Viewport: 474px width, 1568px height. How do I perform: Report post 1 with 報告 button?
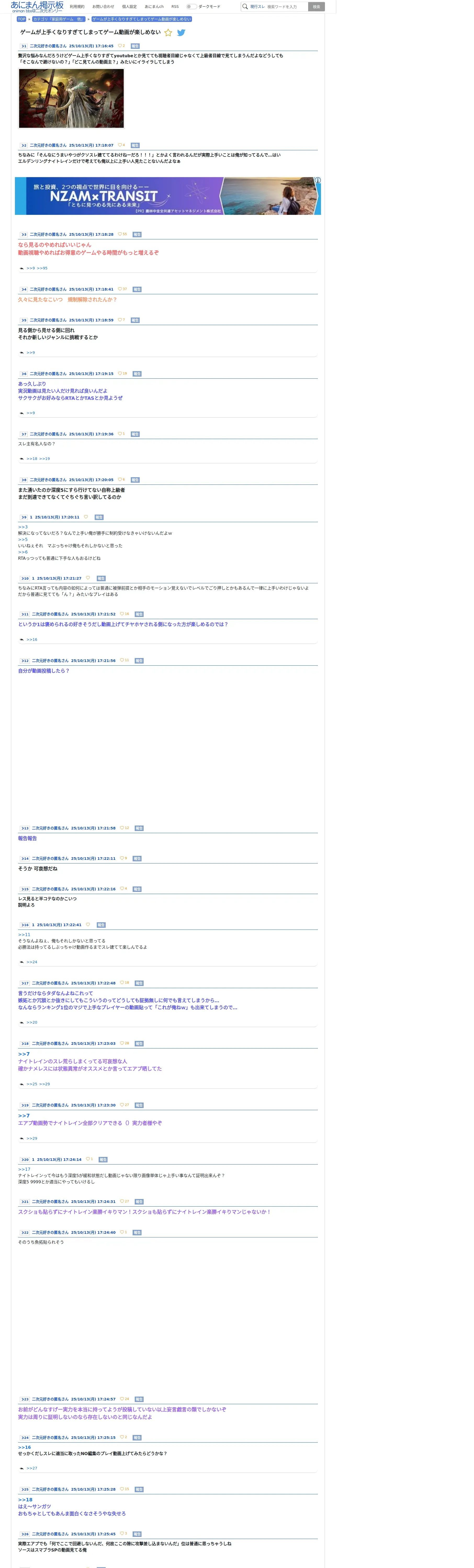(x=135, y=46)
